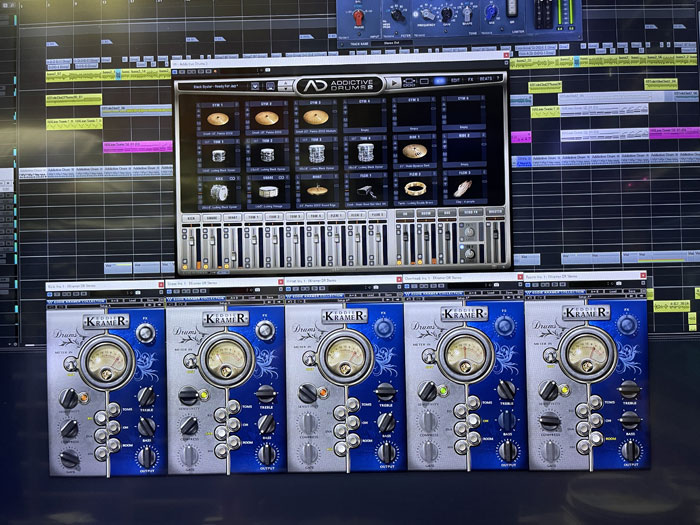The height and width of the screenshot is (525, 700).
Task: Open the BEATS page in Addictive Drums
Action: coord(486,79)
